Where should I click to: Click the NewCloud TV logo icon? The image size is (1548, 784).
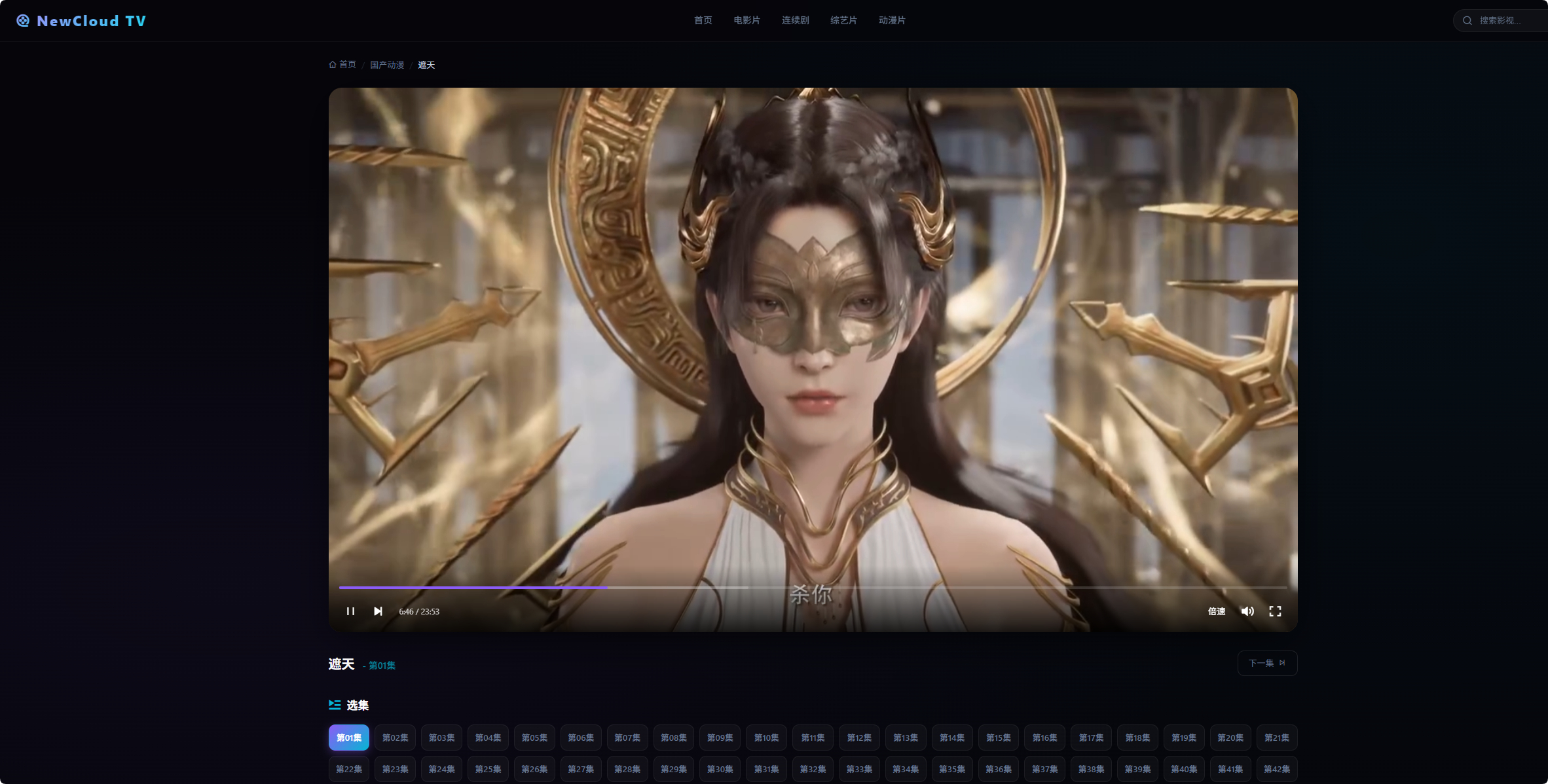click(23, 21)
